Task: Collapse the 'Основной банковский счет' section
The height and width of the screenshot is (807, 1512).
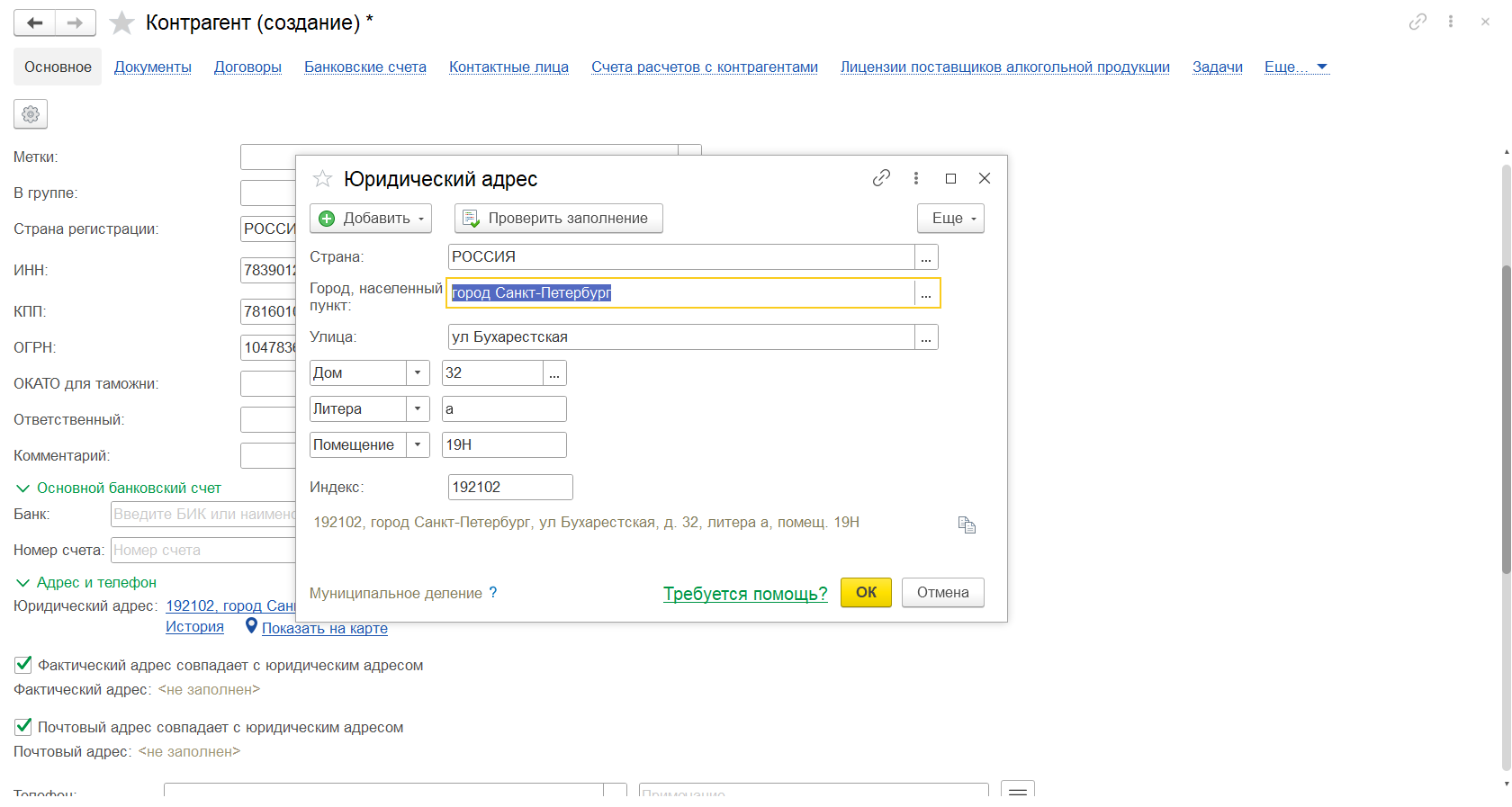Action: click(x=23, y=488)
